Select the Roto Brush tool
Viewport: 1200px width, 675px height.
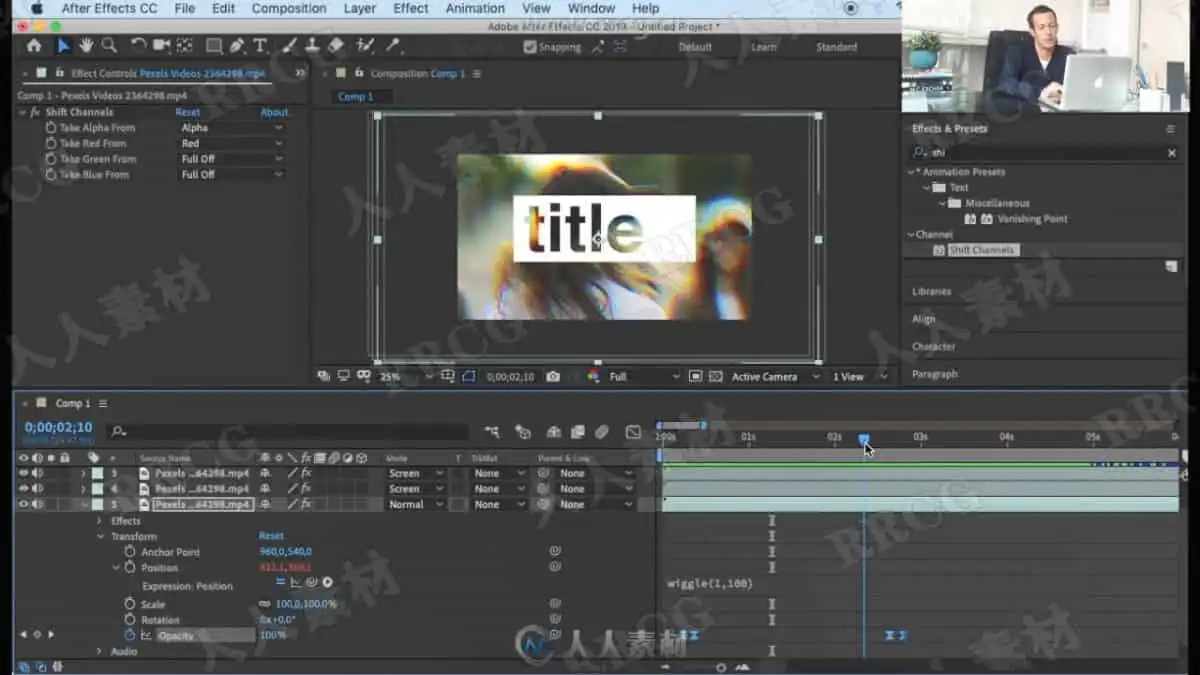[365, 45]
